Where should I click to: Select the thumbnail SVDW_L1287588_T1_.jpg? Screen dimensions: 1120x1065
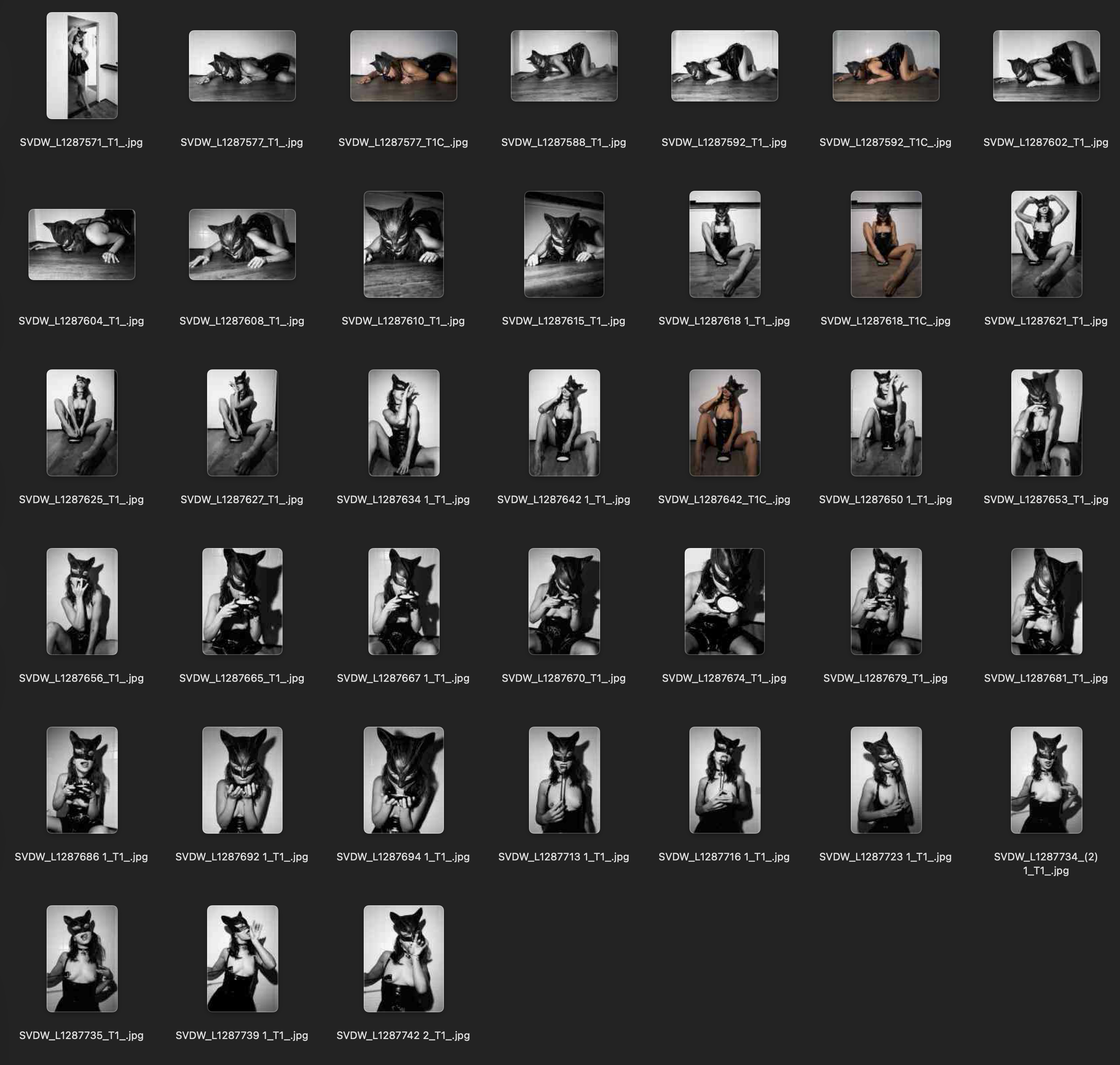[565, 66]
